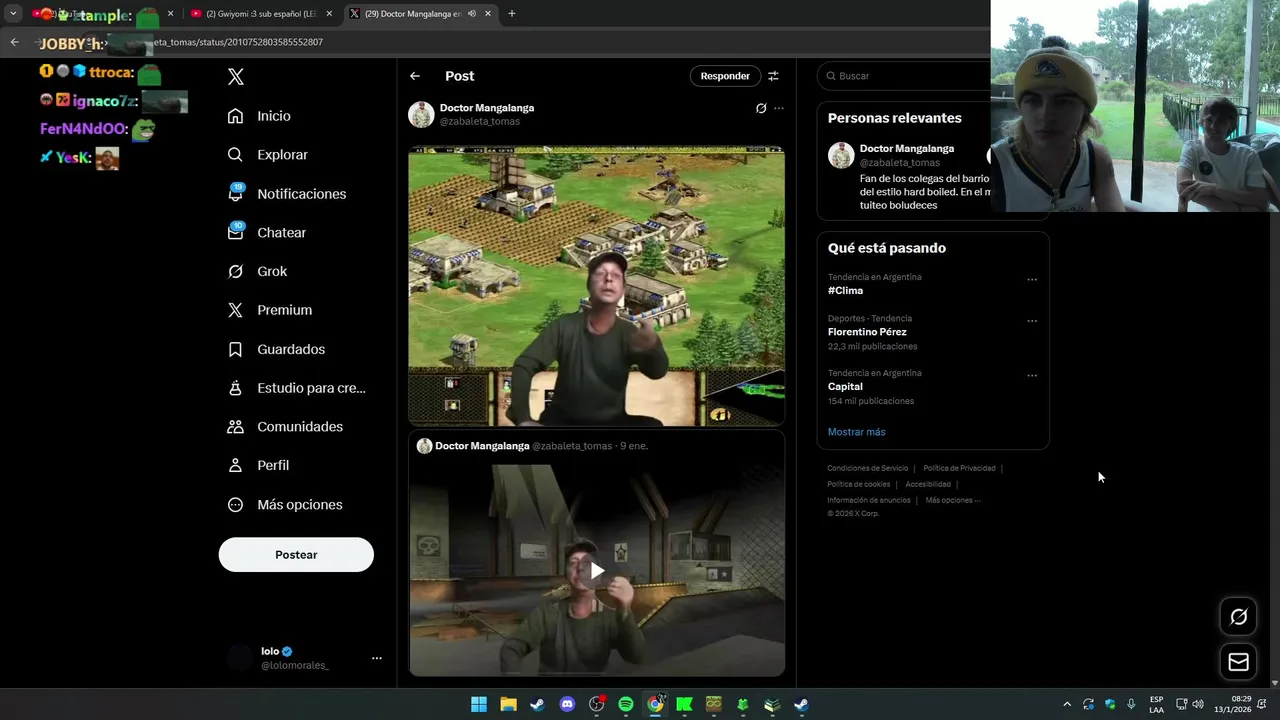Open account menu dots next to lolo
The width and height of the screenshot is (1280, 720).
[x=377, y=658]
